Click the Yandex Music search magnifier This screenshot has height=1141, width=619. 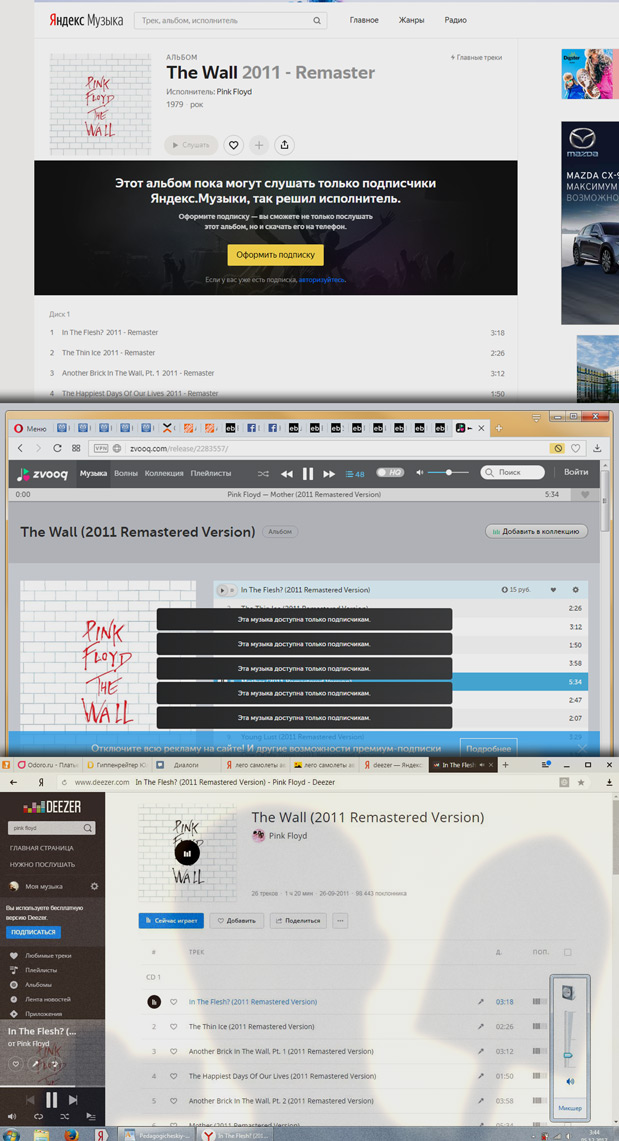click(317, 20)
